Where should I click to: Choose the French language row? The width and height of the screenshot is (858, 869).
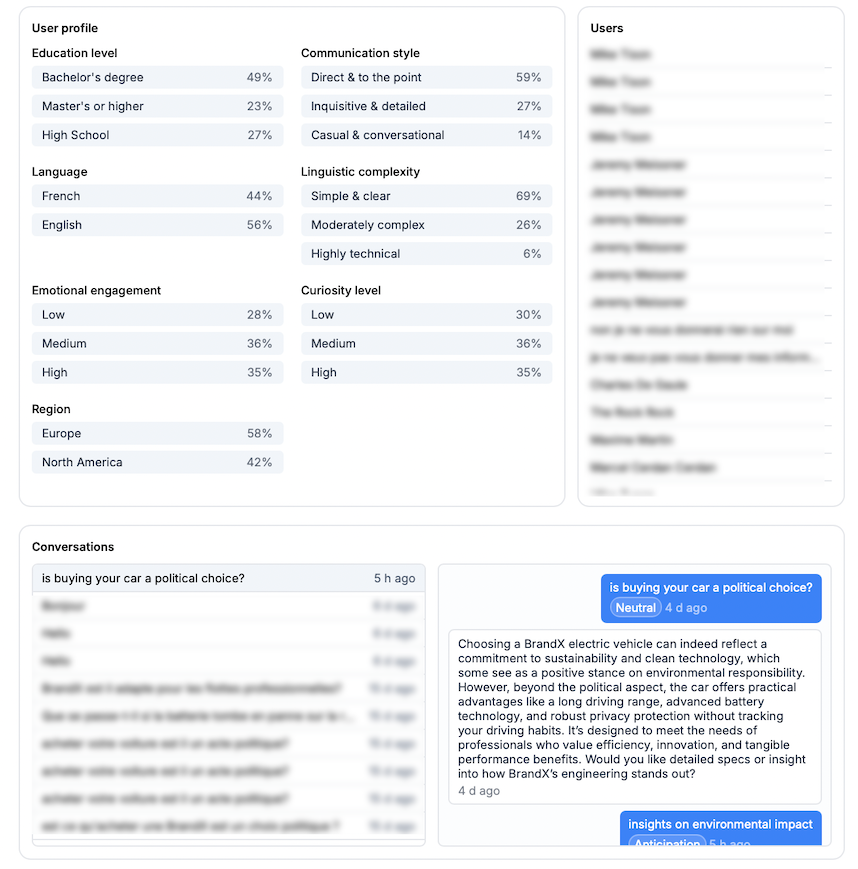pyautogui.click(x=157, y=197)
